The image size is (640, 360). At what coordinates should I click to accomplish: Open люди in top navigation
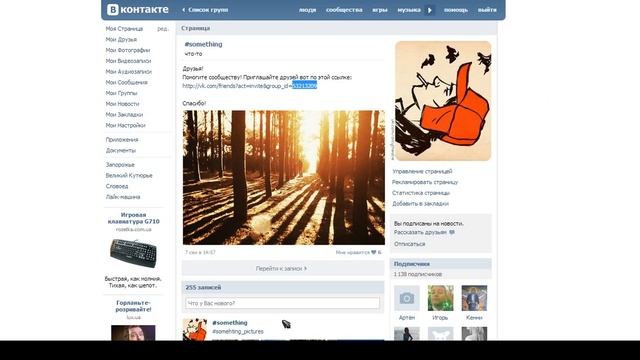point(307,10)
